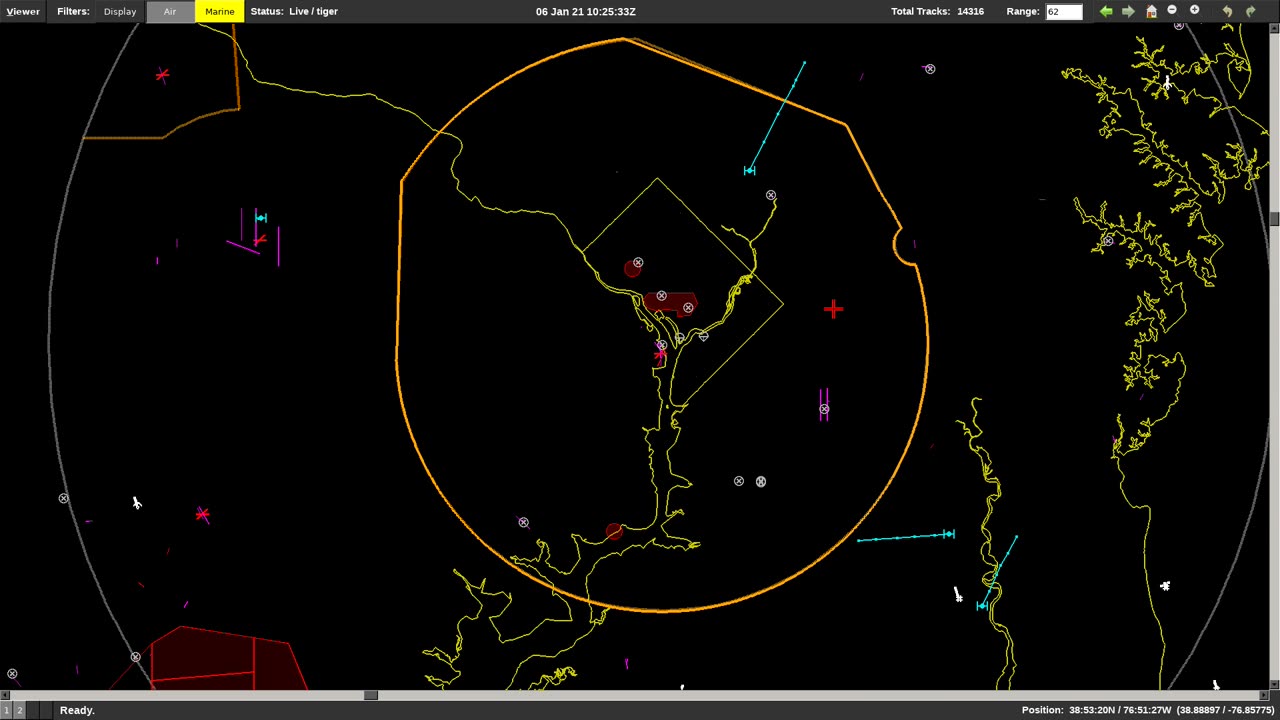Select the cyan track beside the magenta lines
The height and width of the screenshot is (720, 1280).
pos(261,218)
